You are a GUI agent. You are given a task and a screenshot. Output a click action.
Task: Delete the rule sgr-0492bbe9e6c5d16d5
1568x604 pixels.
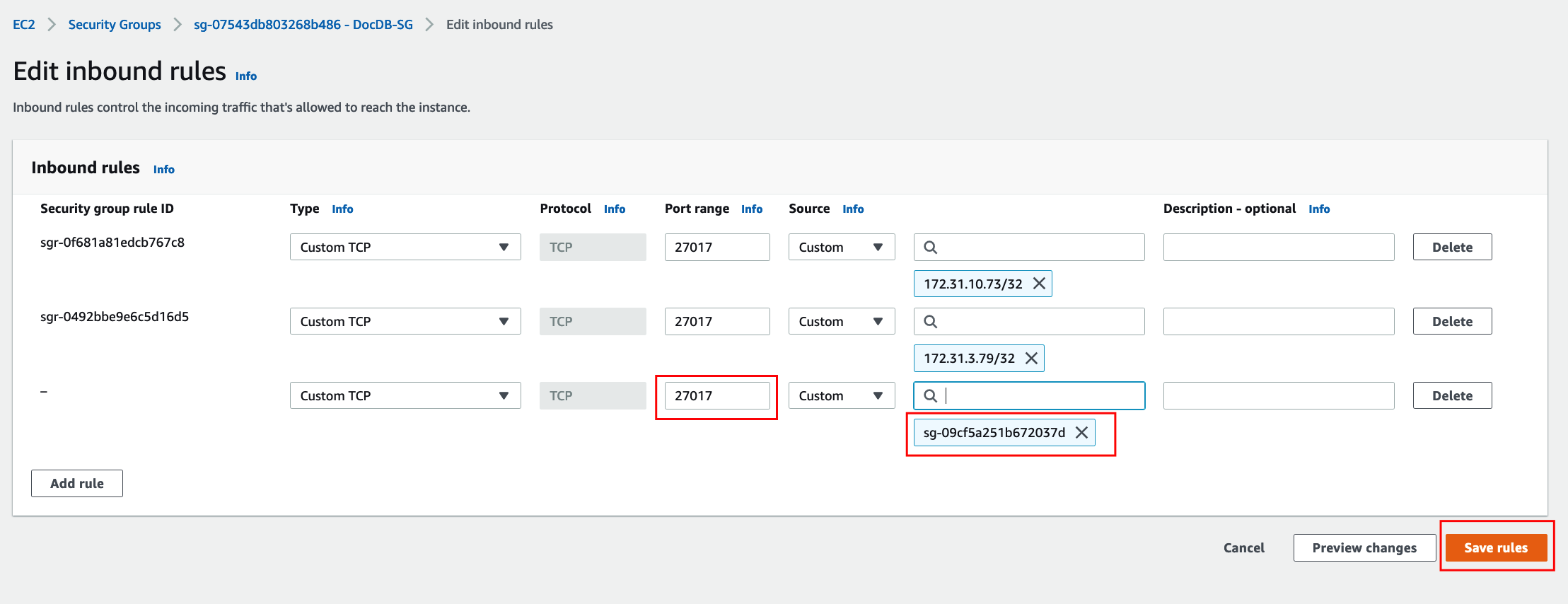pyautogui.click(x=1452, y=322)
